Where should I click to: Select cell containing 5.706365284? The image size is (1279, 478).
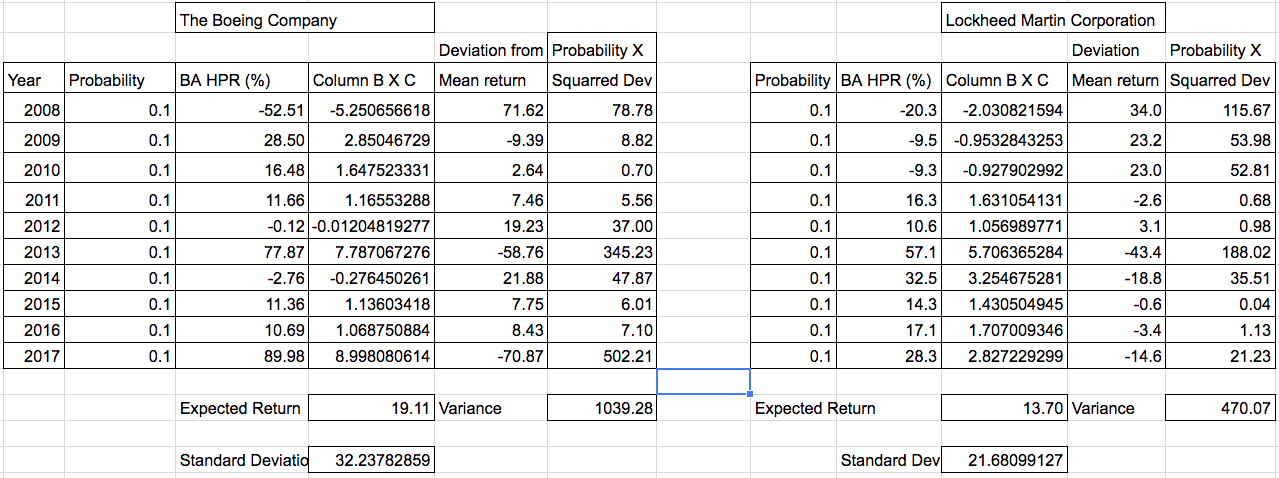[1004, 252]
